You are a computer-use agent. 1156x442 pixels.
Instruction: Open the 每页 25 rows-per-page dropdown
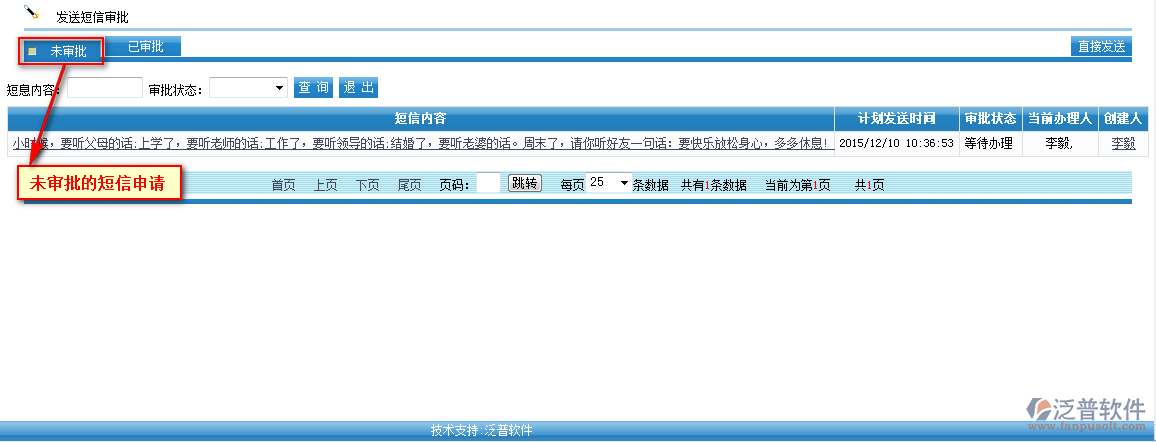(x=609, y=183)
